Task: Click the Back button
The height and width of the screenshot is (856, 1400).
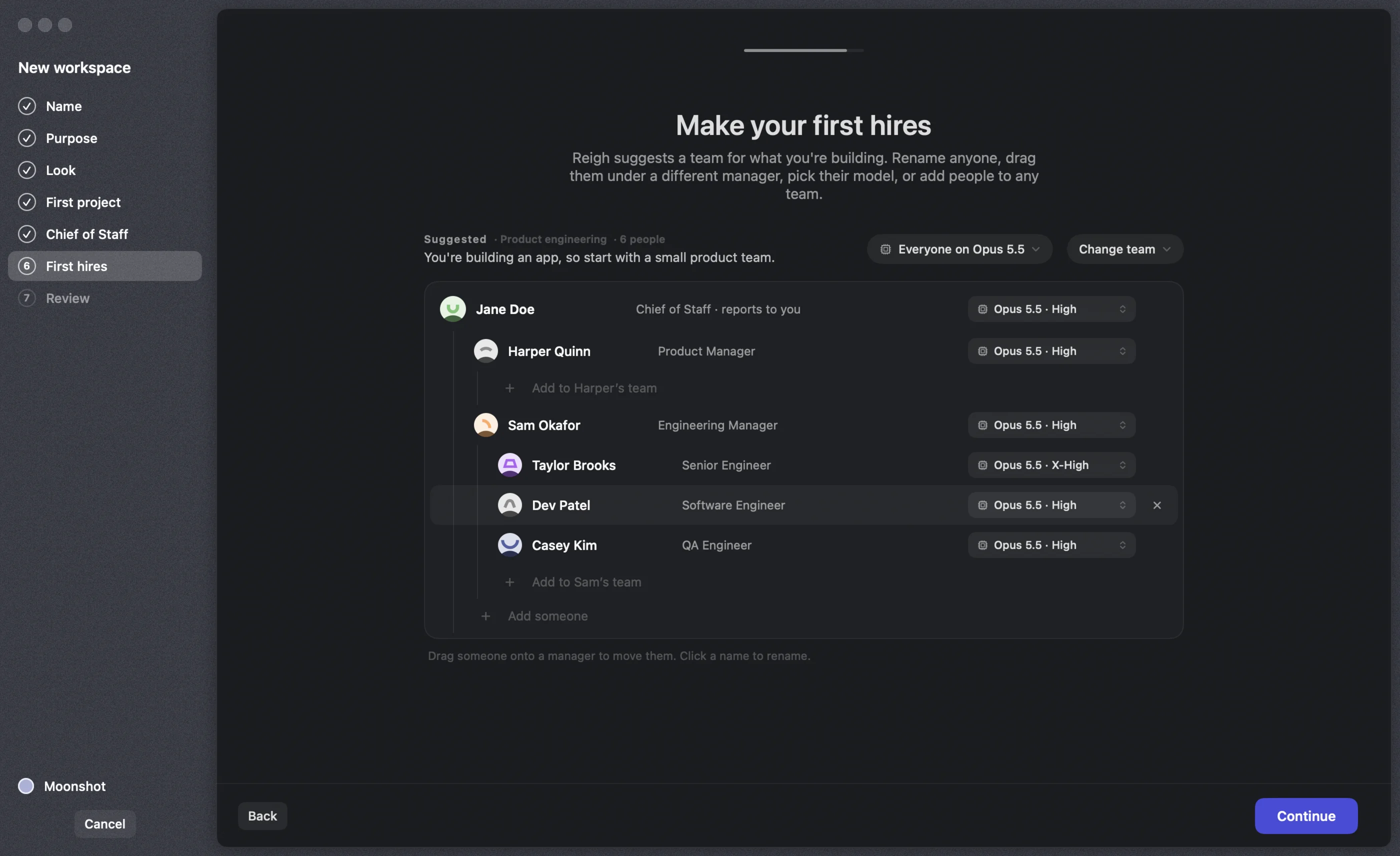Action: tap(262, 816)
